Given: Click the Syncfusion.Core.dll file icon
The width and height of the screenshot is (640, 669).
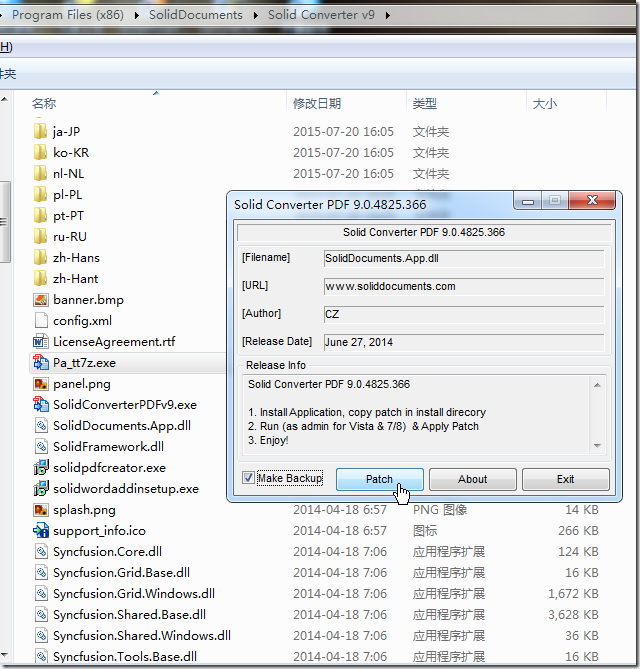Looking at the screenshot, I should click(x=41, y=551).
